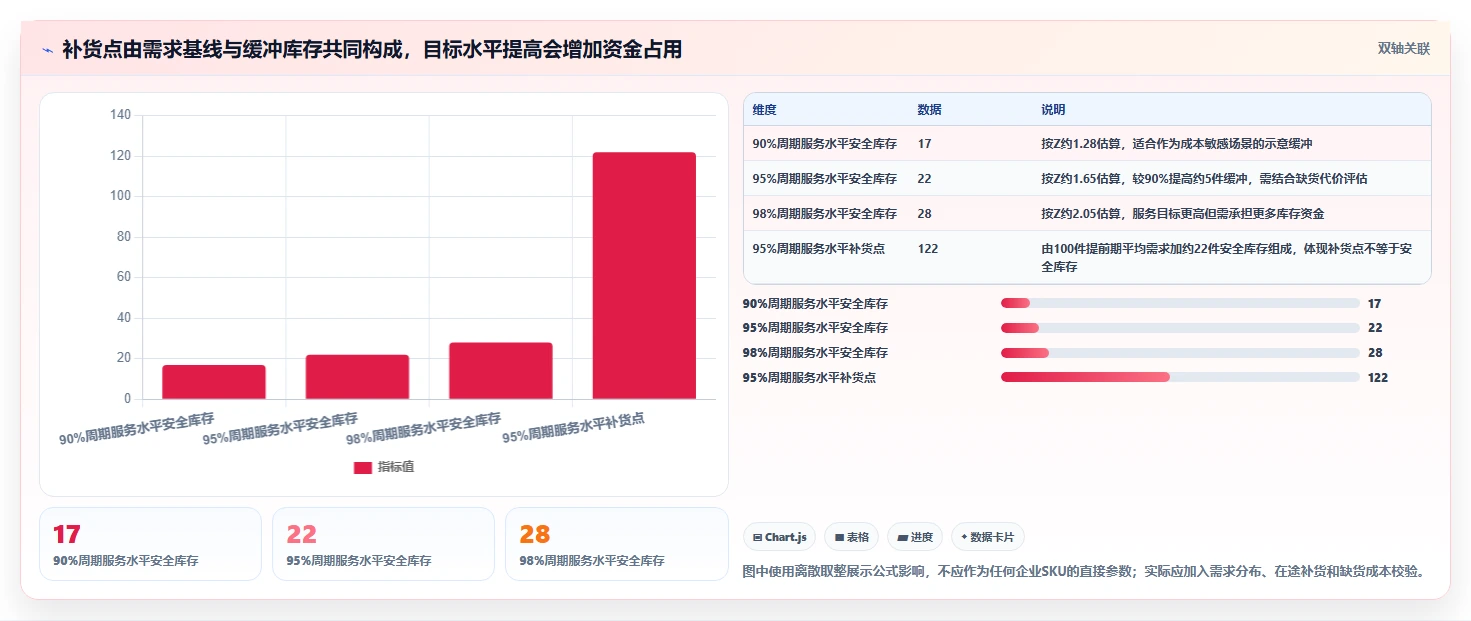Open the data card showing 22
This screenshot has width=1471, height=621.
[383, 544]
